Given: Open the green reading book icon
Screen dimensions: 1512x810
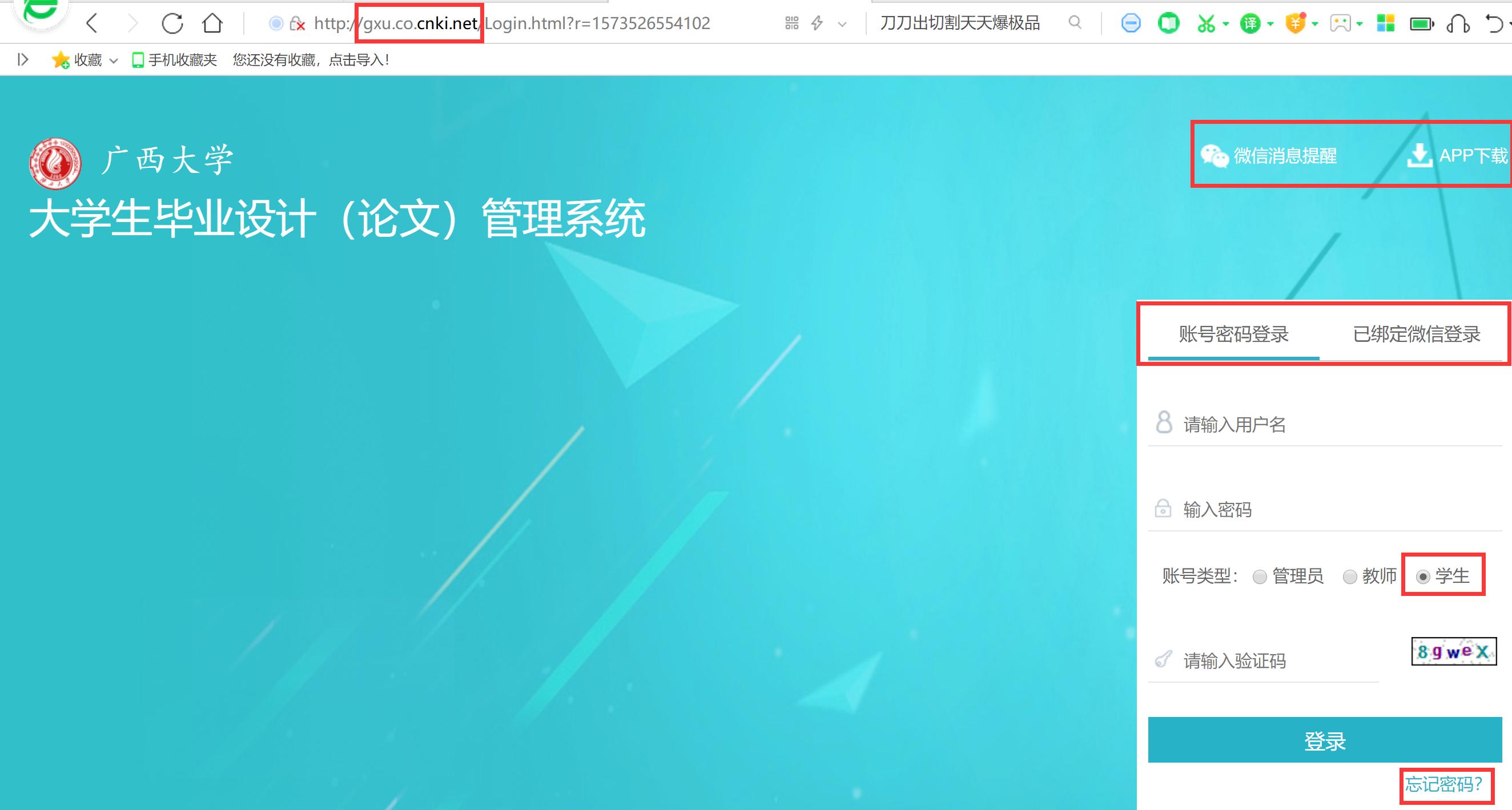Looking at the screenshot, I should (x=1169, y=23).
